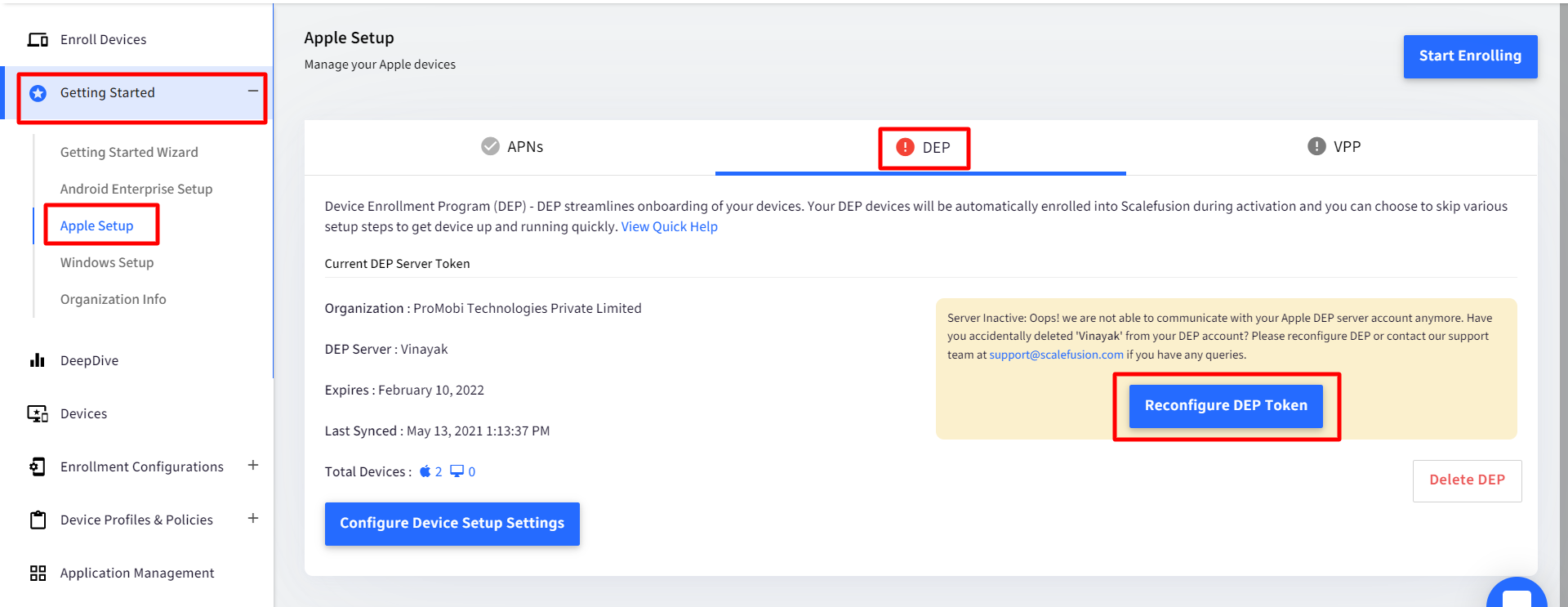This screenshot has width=1568, height=607.
Task: Click the Start Enrolling button
Action: click(1470, 56)
